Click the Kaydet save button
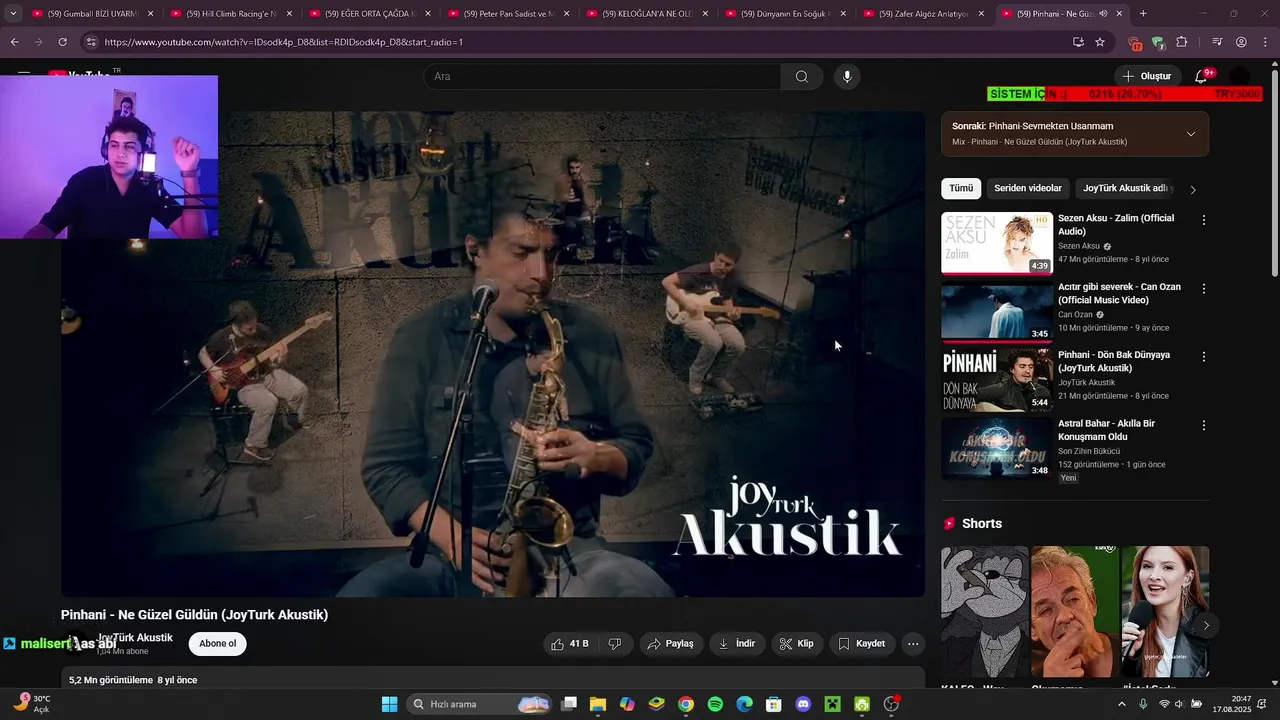Image resolution: width=1280 pixels, height=720 pixels. tap(861, 644)
